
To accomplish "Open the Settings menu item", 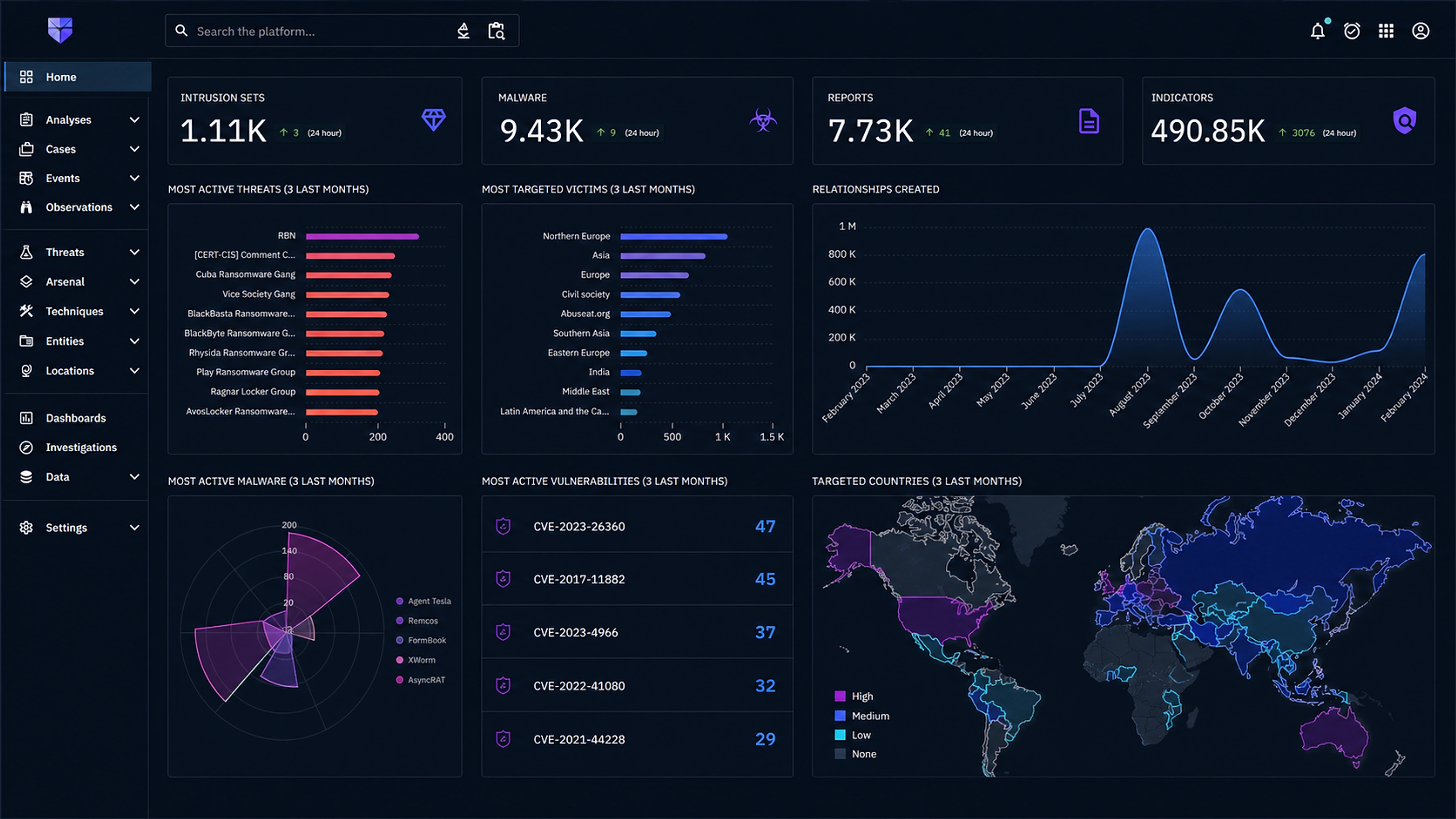I will pyautogui.click(x=76, y=527).
